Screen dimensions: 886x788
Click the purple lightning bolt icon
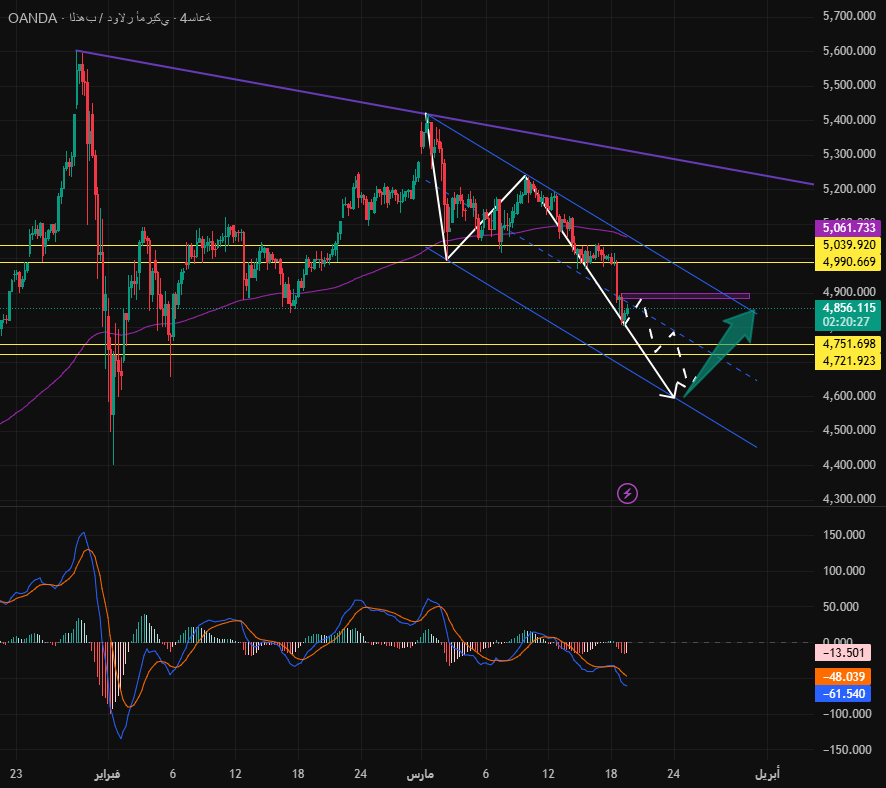click(627, 493)
